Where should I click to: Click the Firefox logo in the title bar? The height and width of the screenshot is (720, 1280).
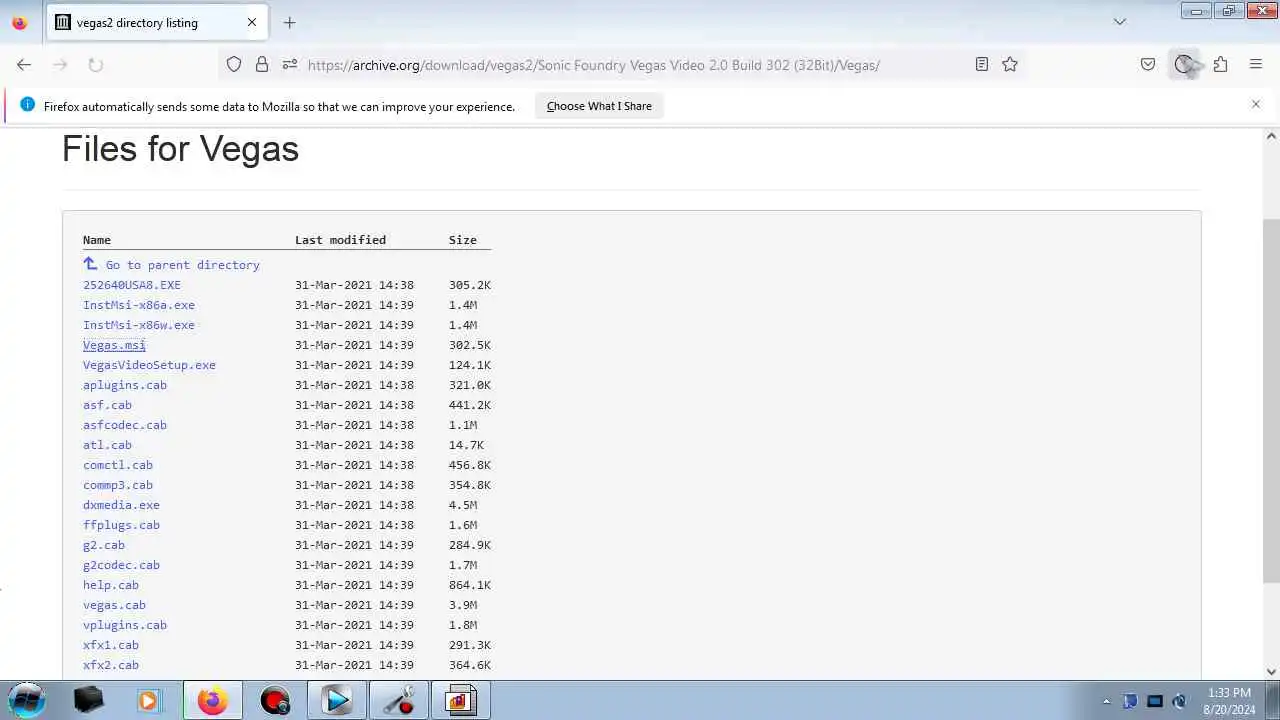tap(20, 22)
